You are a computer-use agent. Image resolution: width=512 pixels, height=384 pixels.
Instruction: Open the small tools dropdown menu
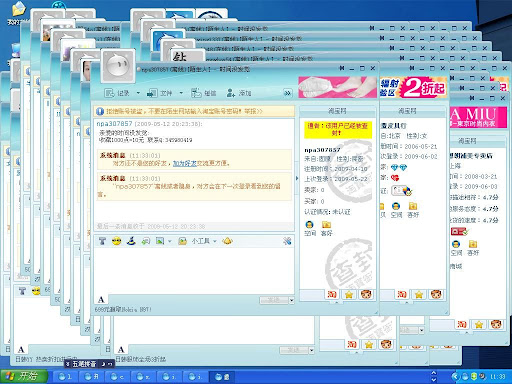tap(204, 241)
